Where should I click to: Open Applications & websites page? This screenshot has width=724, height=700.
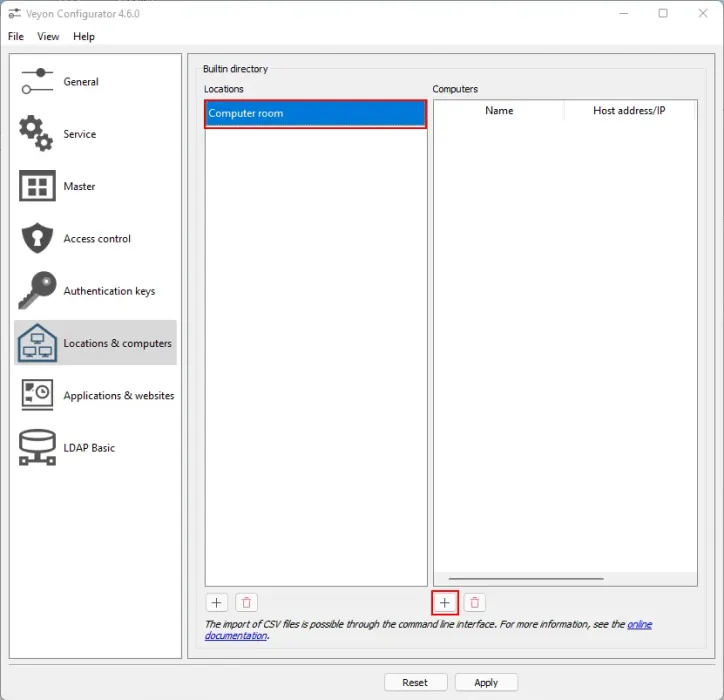118,395
